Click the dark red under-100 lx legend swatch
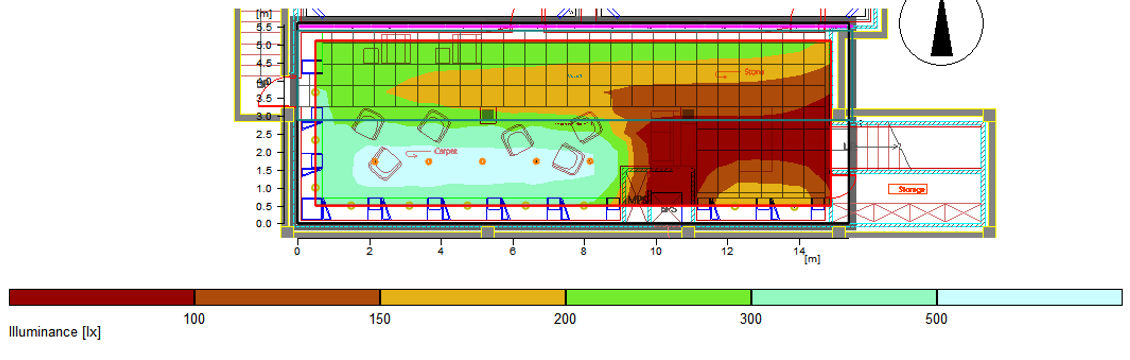 pyautogui.click(x=102, y=297)
